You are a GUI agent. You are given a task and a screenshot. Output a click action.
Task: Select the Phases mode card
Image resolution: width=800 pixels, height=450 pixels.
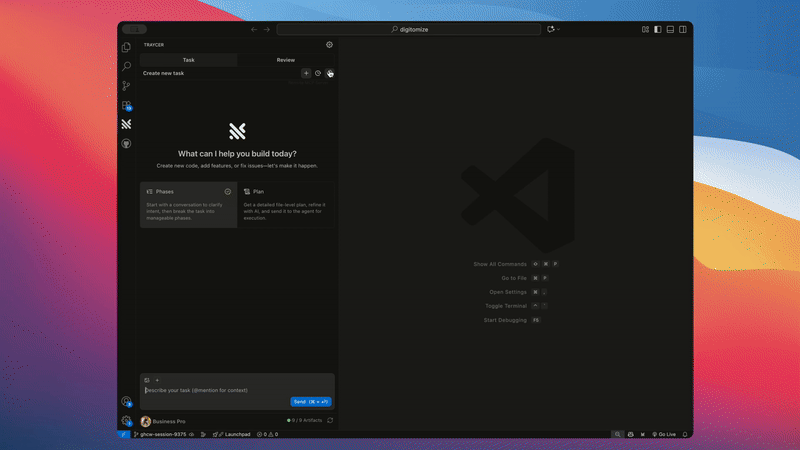click(188, 205)
